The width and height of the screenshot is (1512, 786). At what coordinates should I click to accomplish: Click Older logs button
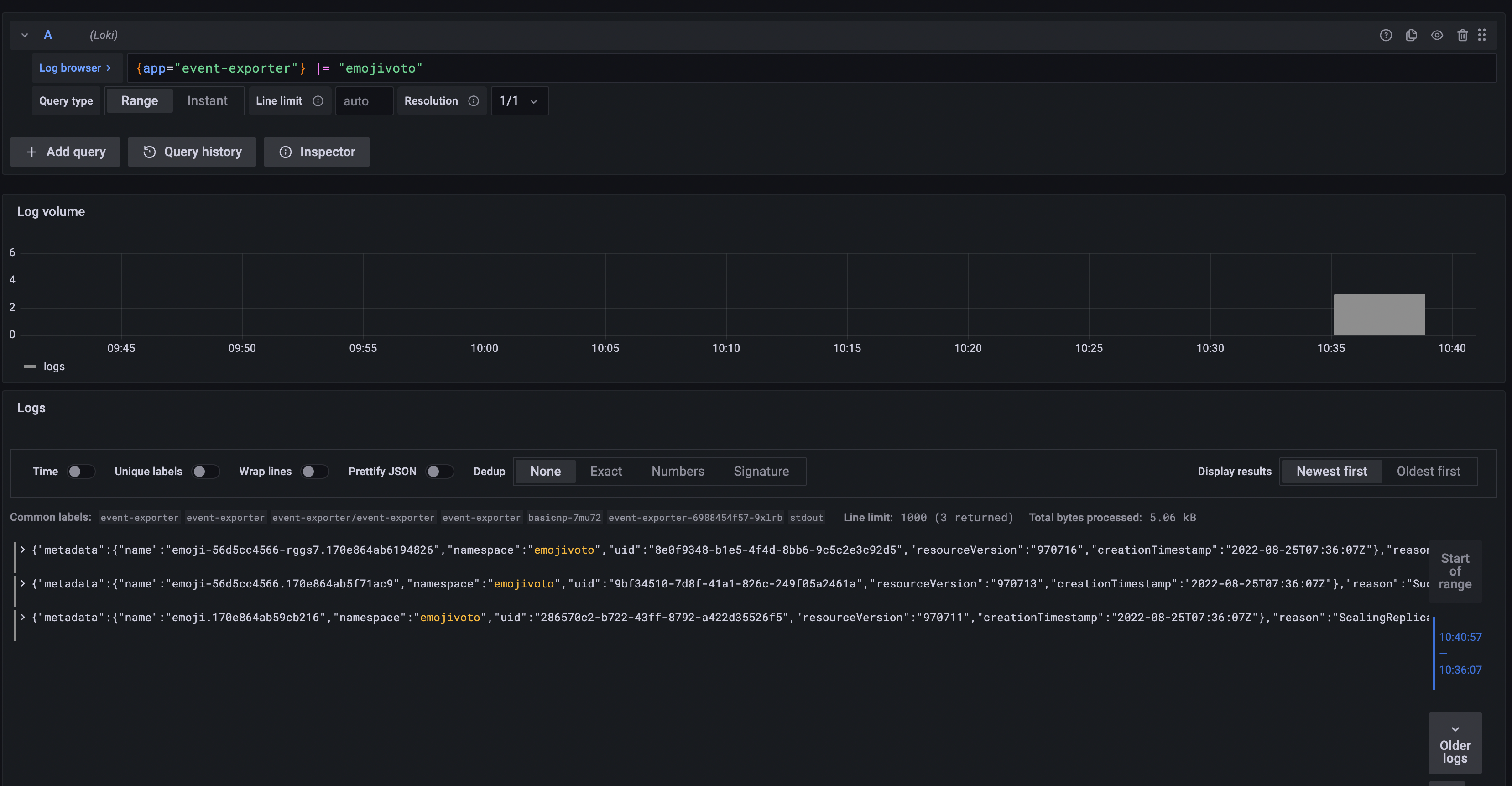click(1455, 743)
